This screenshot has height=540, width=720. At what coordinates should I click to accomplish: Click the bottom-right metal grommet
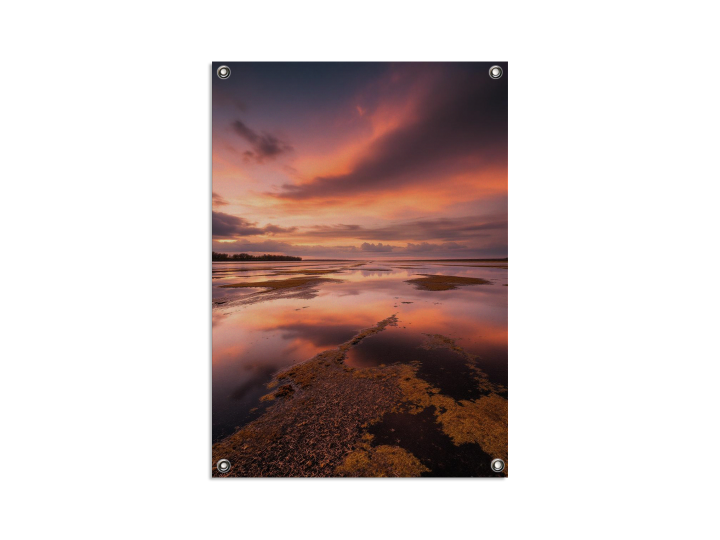pos(497,465)
